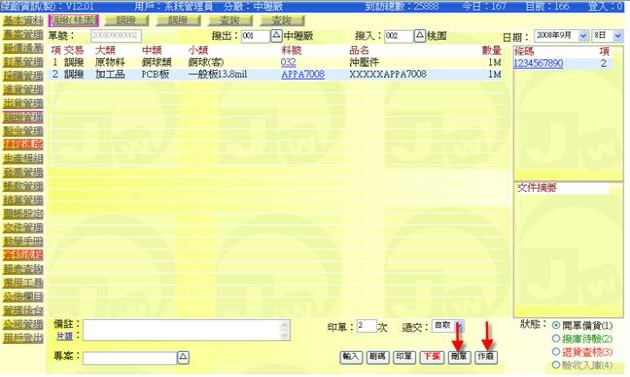This screenshot has height=377, width=630.
Task: Select 開單備貨(1) status radio button
Action: click(x=556, y=325)
